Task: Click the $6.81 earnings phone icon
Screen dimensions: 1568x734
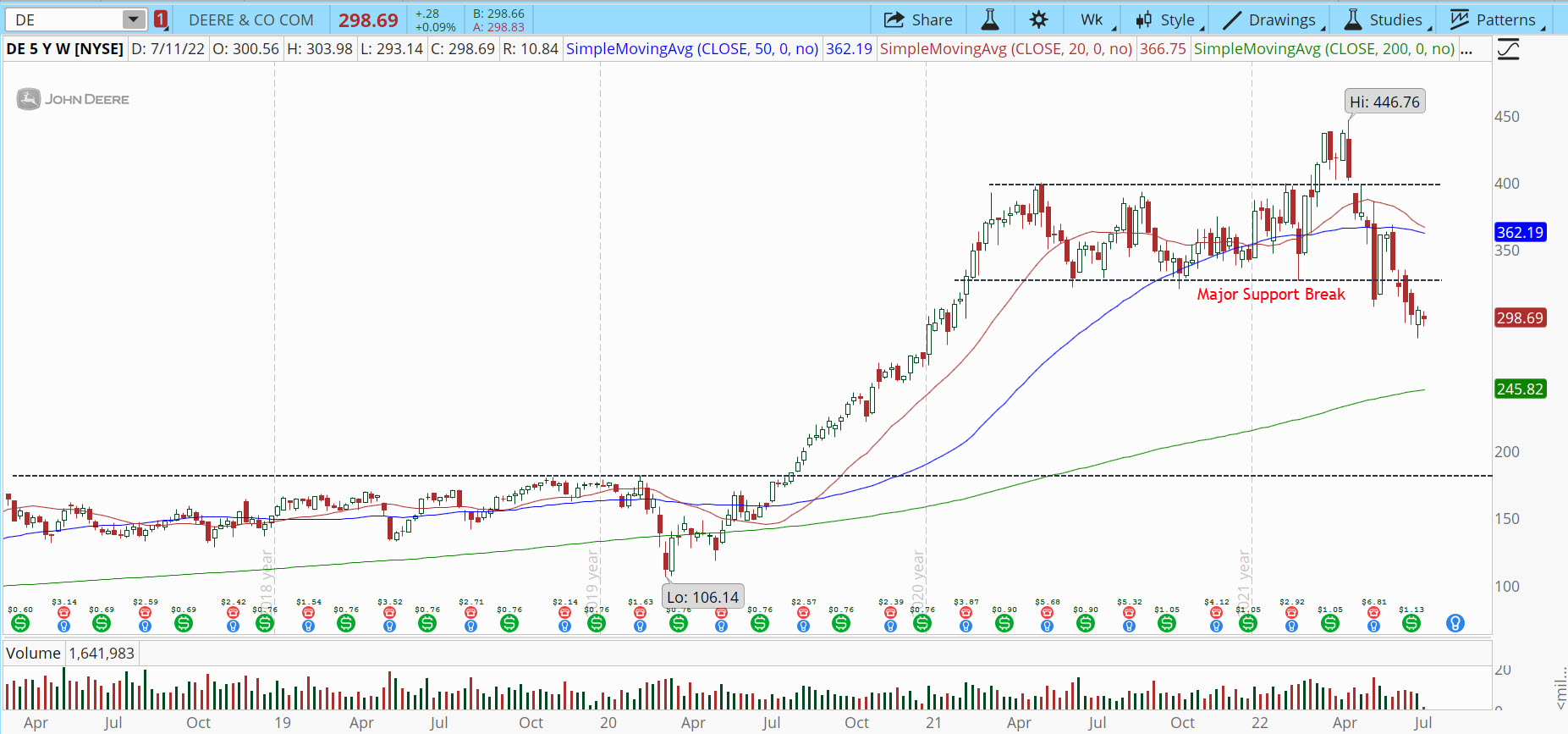Action: coord(1373,613)
